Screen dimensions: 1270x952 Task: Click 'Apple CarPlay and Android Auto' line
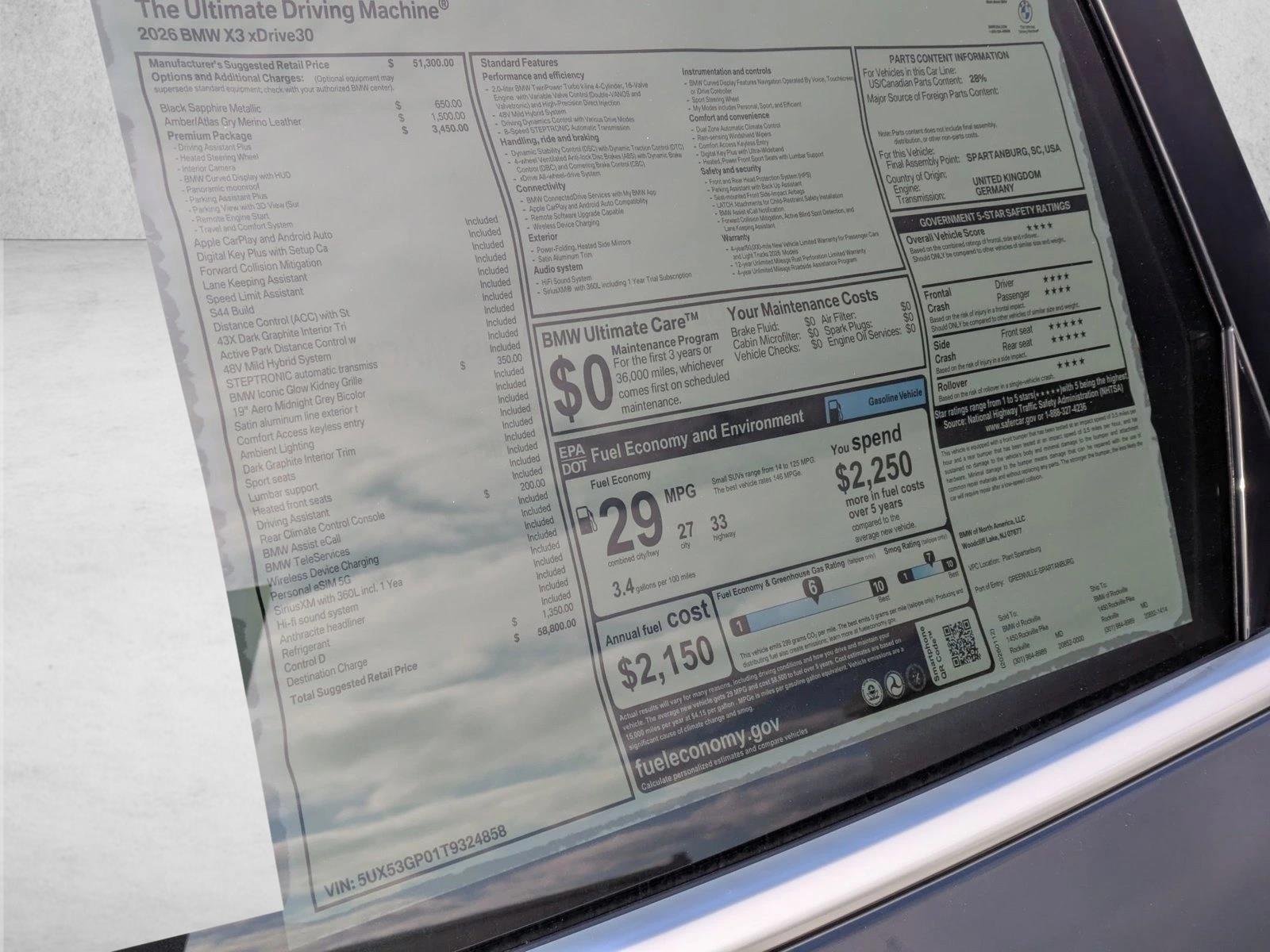pos(264,238)
